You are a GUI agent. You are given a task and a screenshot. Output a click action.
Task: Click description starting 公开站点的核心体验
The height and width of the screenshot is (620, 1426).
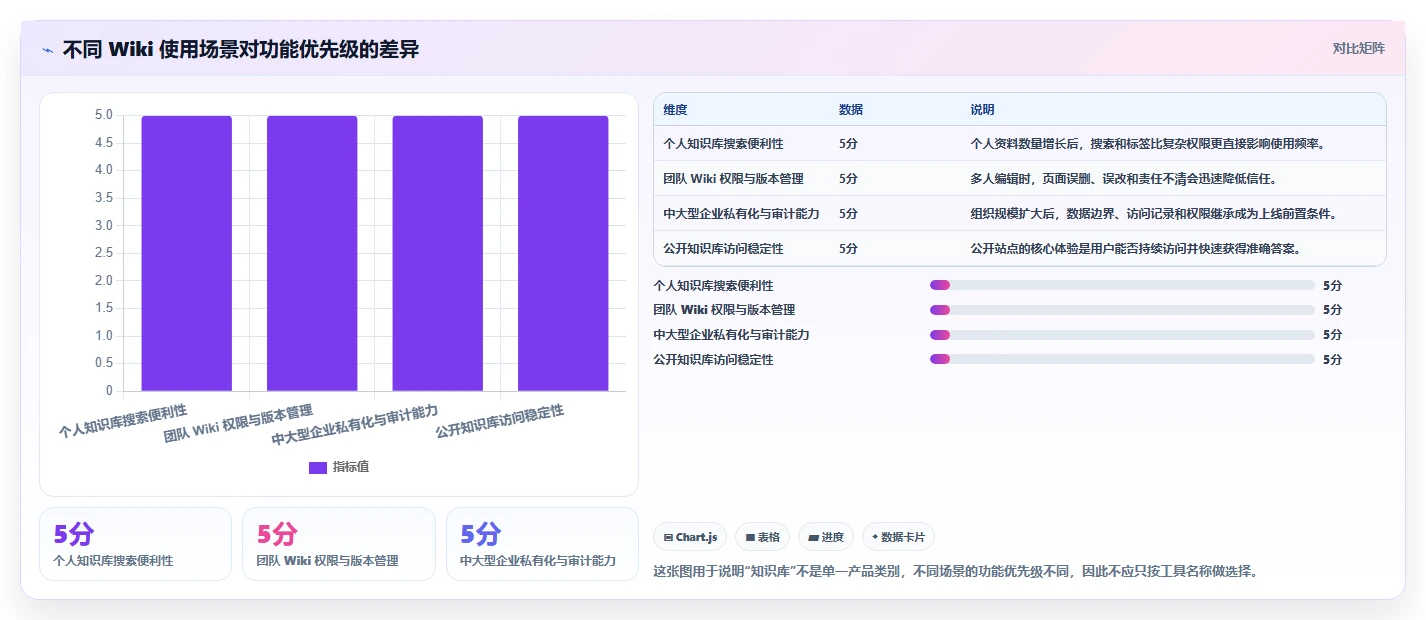1135,249
